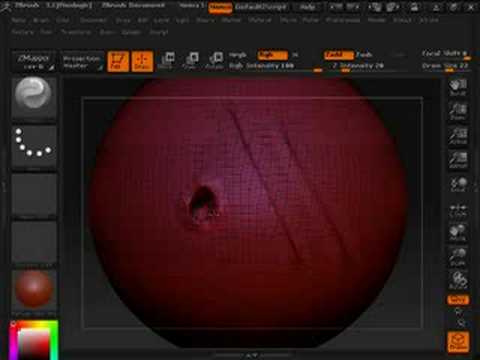Open the Macro menu
Image resolution: width=480 pixels, height=360 pixels.
[205, 20]
